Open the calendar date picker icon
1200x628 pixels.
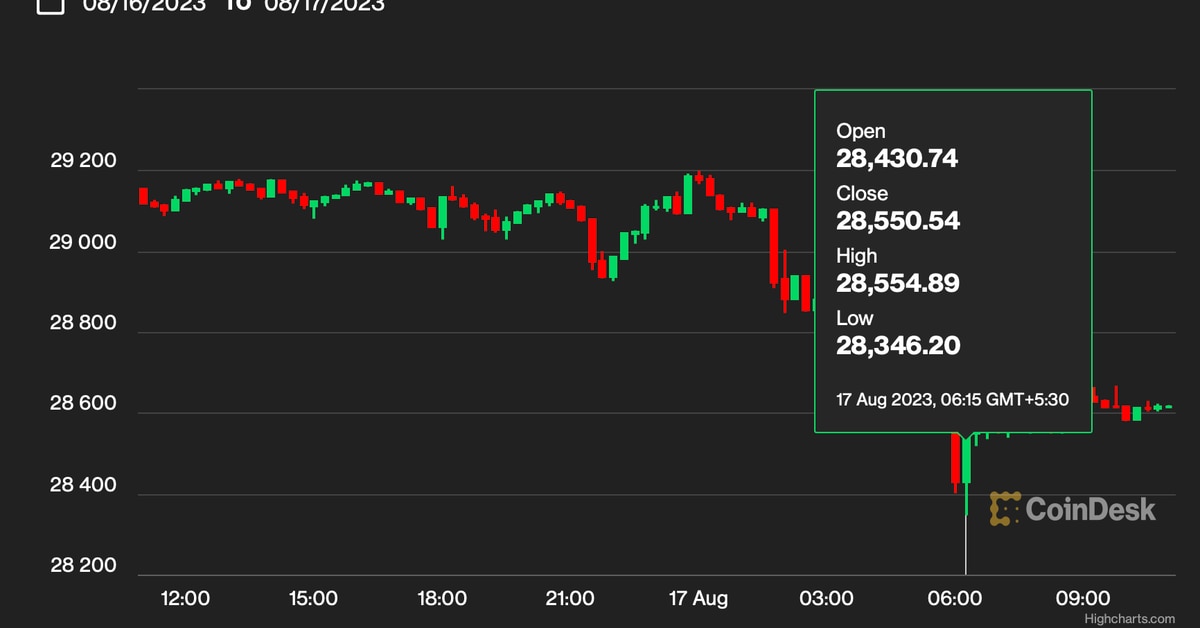pos(50,5)
